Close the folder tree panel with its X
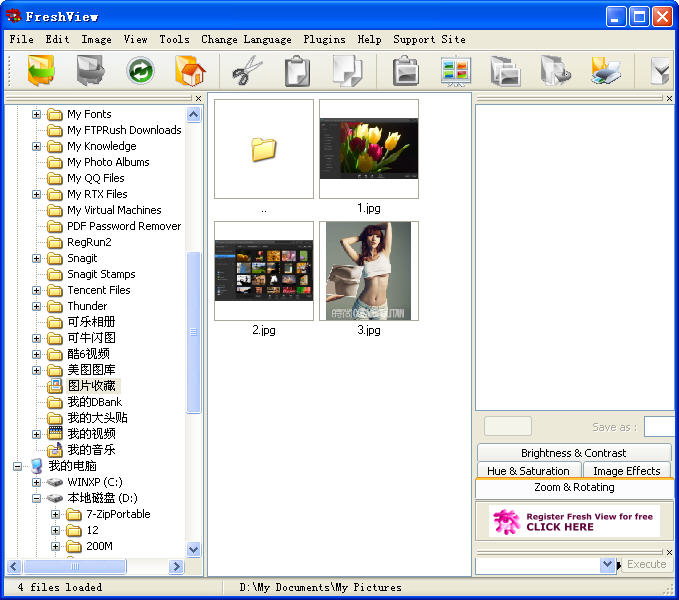This screenshot has height=600, width=679. point(198,98)
